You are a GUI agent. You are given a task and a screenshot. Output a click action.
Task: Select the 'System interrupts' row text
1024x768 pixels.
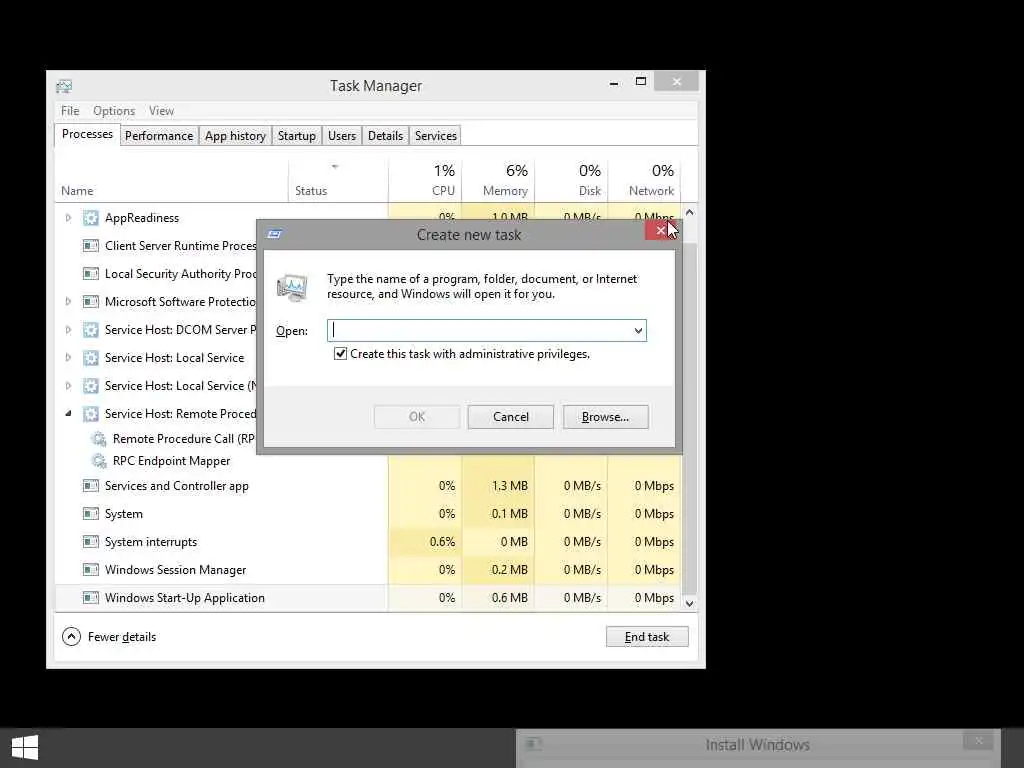pyautogui.click(x=151, y=542)
